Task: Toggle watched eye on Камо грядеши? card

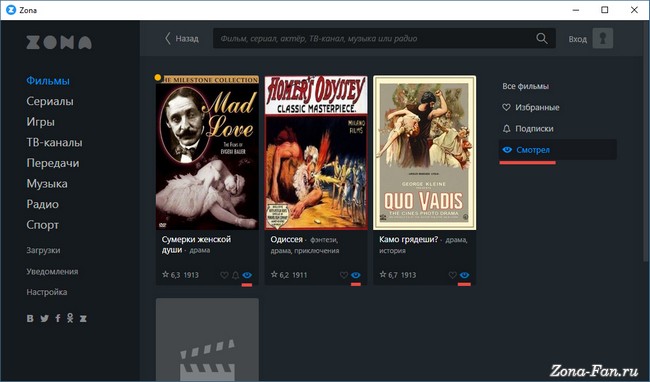Action: (x=464, y=275)
